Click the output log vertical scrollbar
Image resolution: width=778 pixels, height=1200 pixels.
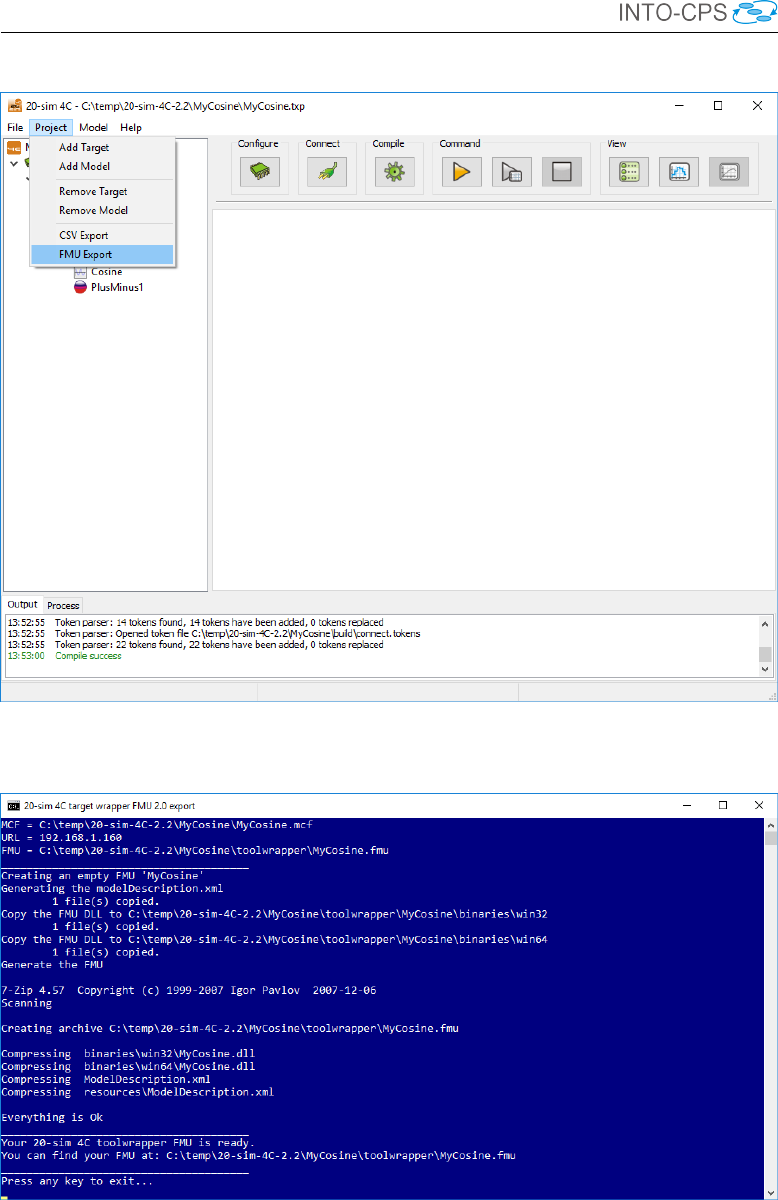[765, 645]
